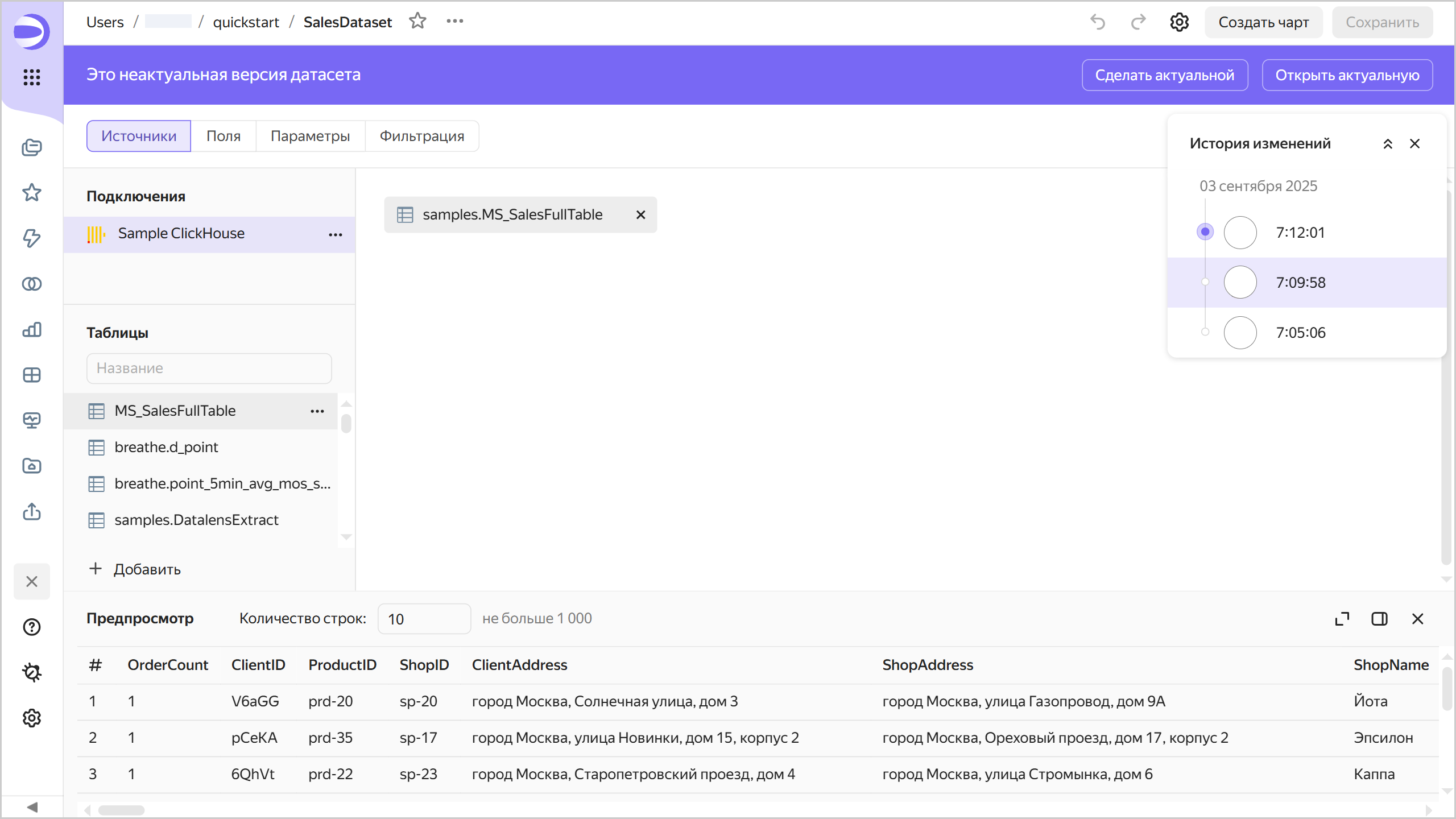1456x819 pixels.
Task: Click the undo arrow in the header
Action: tap(1097, 22)
